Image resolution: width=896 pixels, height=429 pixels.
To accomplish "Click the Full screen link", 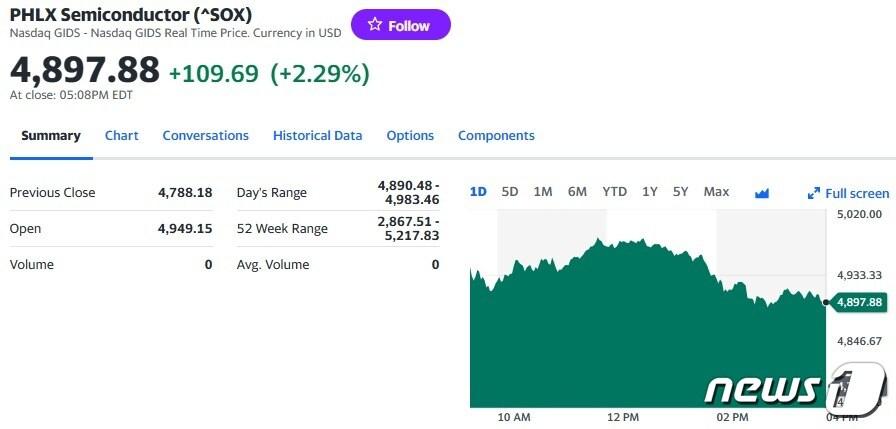I will [x=856, y=193].
